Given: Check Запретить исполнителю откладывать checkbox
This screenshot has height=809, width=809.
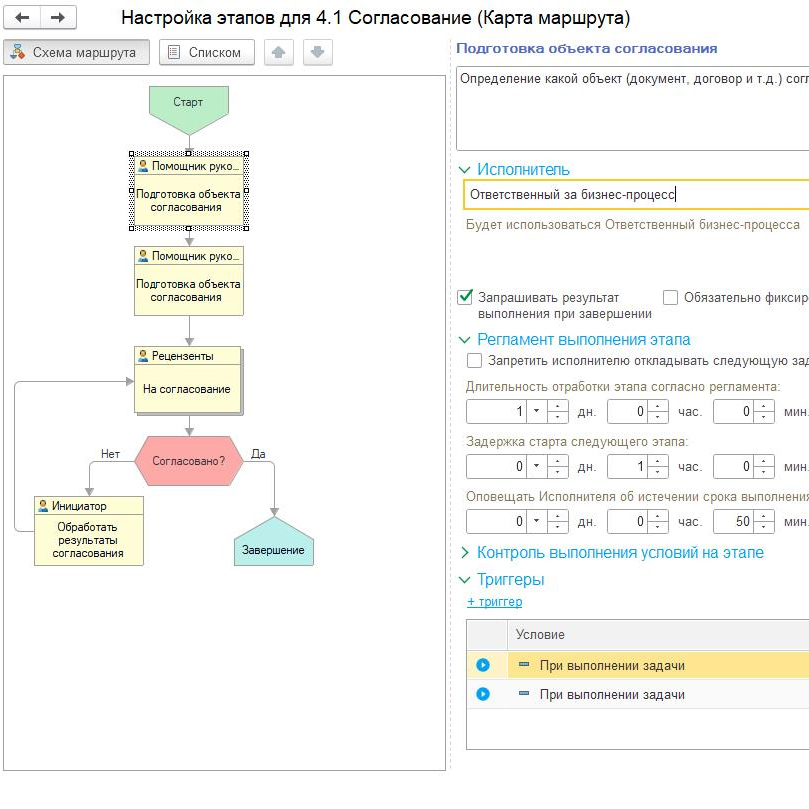Looking at the screenshot, I should click(x=475, y=360).
